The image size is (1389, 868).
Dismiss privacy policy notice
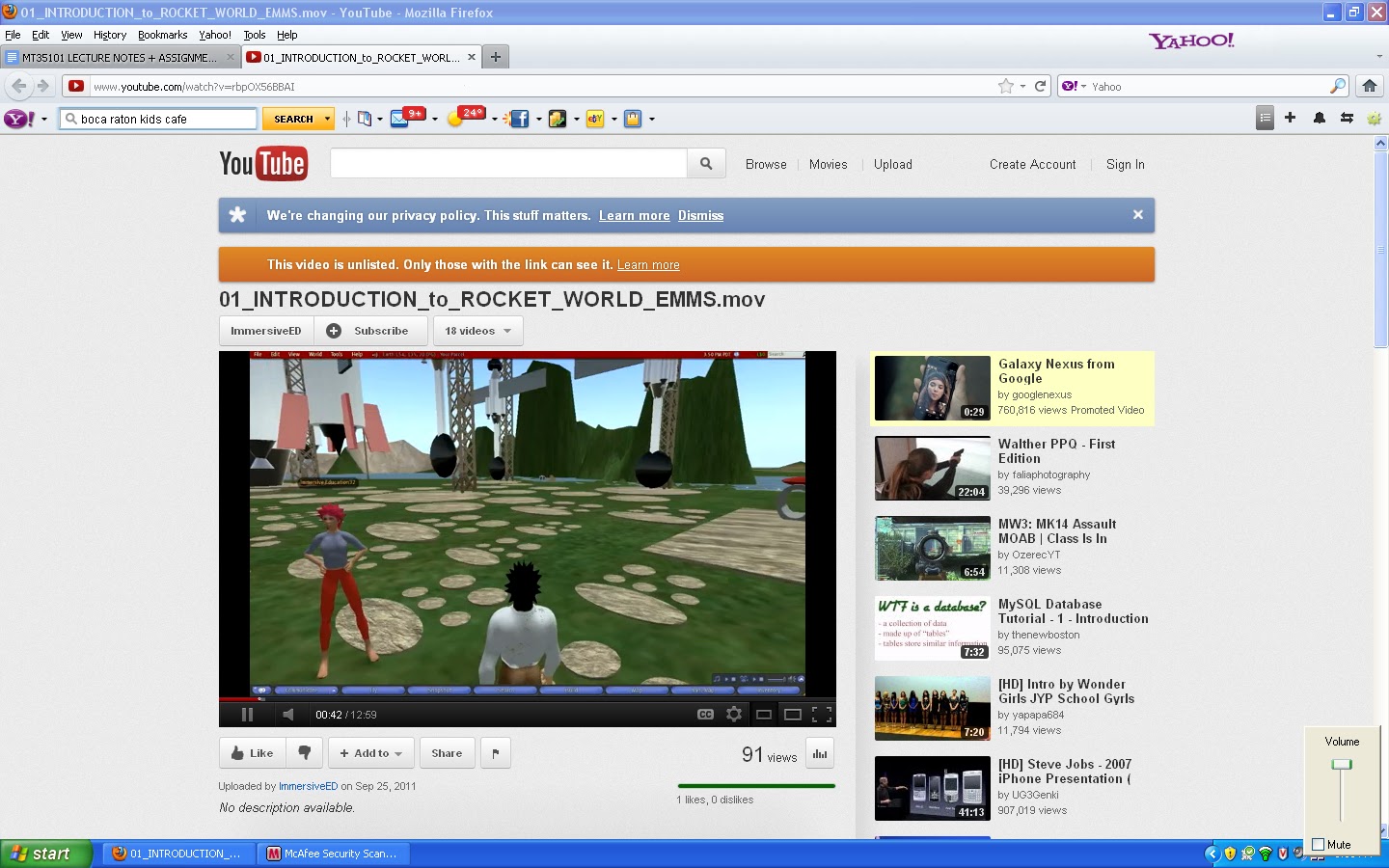700,216
